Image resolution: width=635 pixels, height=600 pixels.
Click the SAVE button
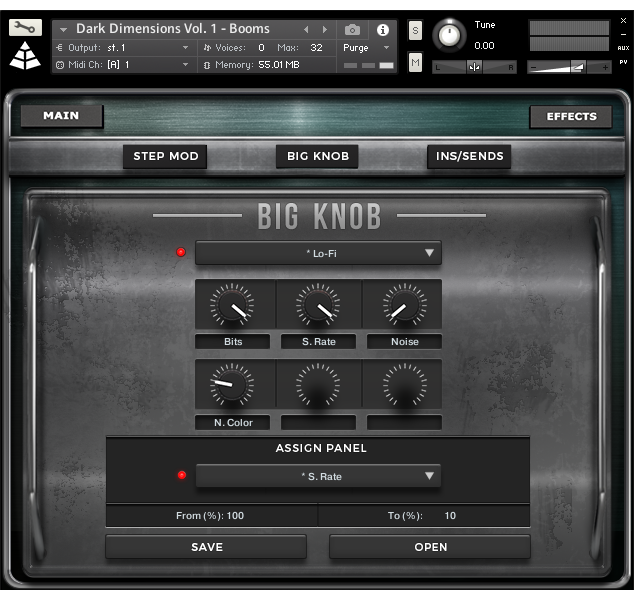(x=206, y=547)
